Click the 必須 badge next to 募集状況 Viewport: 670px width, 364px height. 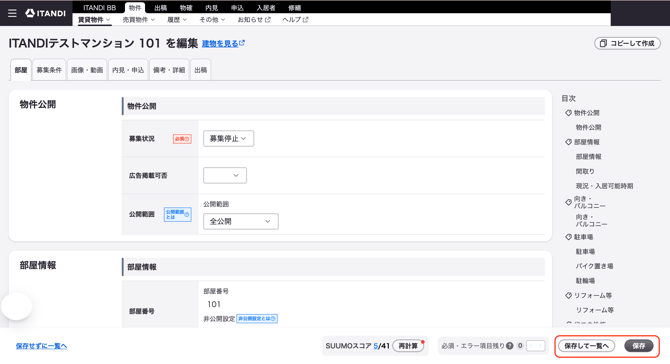[182, 139]
